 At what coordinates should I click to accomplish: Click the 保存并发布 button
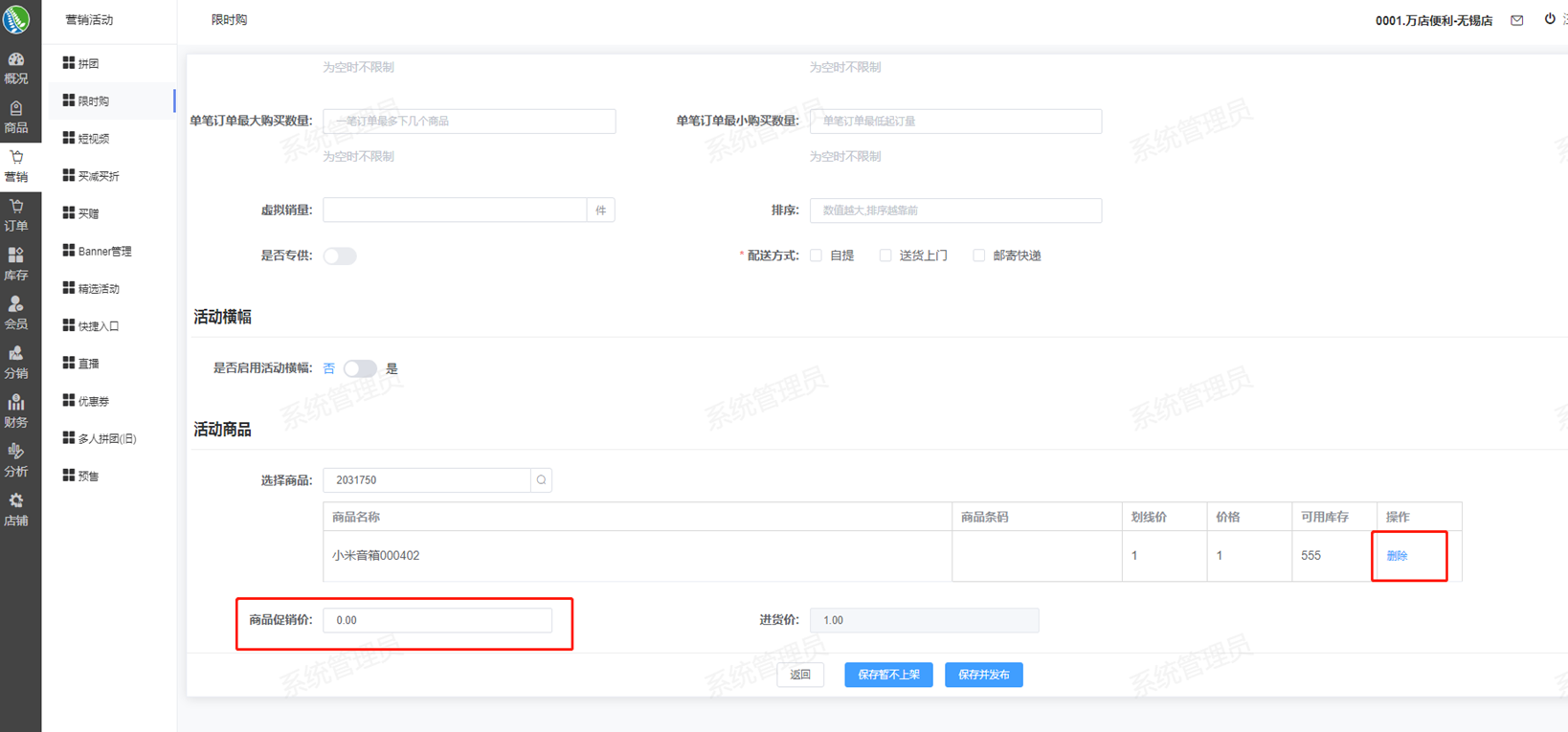pos(983,675)
